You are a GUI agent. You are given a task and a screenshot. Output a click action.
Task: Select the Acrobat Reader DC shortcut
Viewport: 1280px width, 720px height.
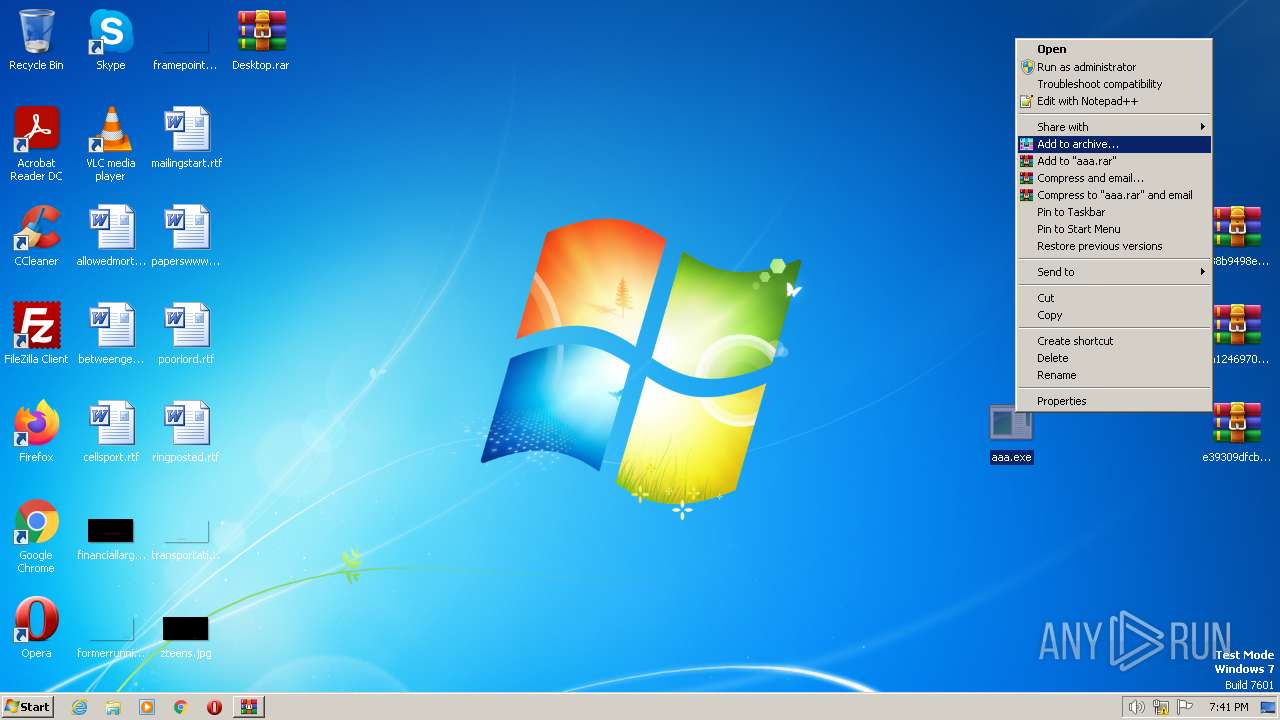point(36,144)
